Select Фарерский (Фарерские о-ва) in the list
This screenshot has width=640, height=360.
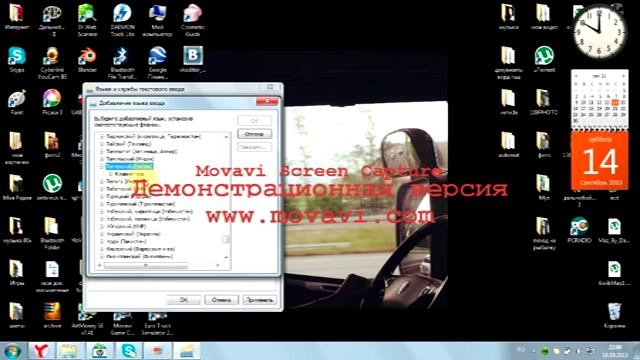click(140, 249)
